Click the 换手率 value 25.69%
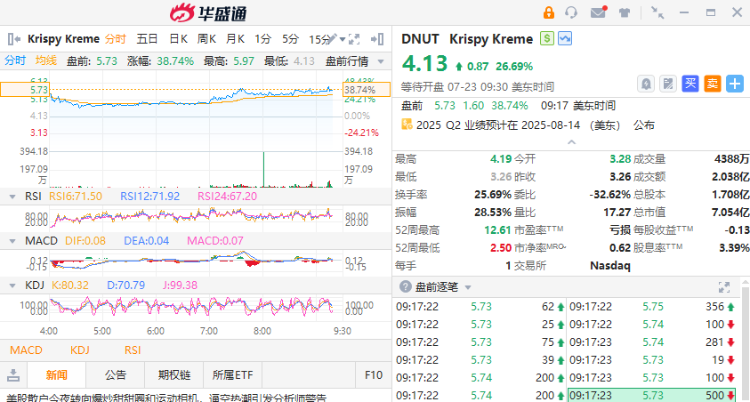The height and width of the screenshot is (402, 750). pyautogui.click(x=493, y=195)
